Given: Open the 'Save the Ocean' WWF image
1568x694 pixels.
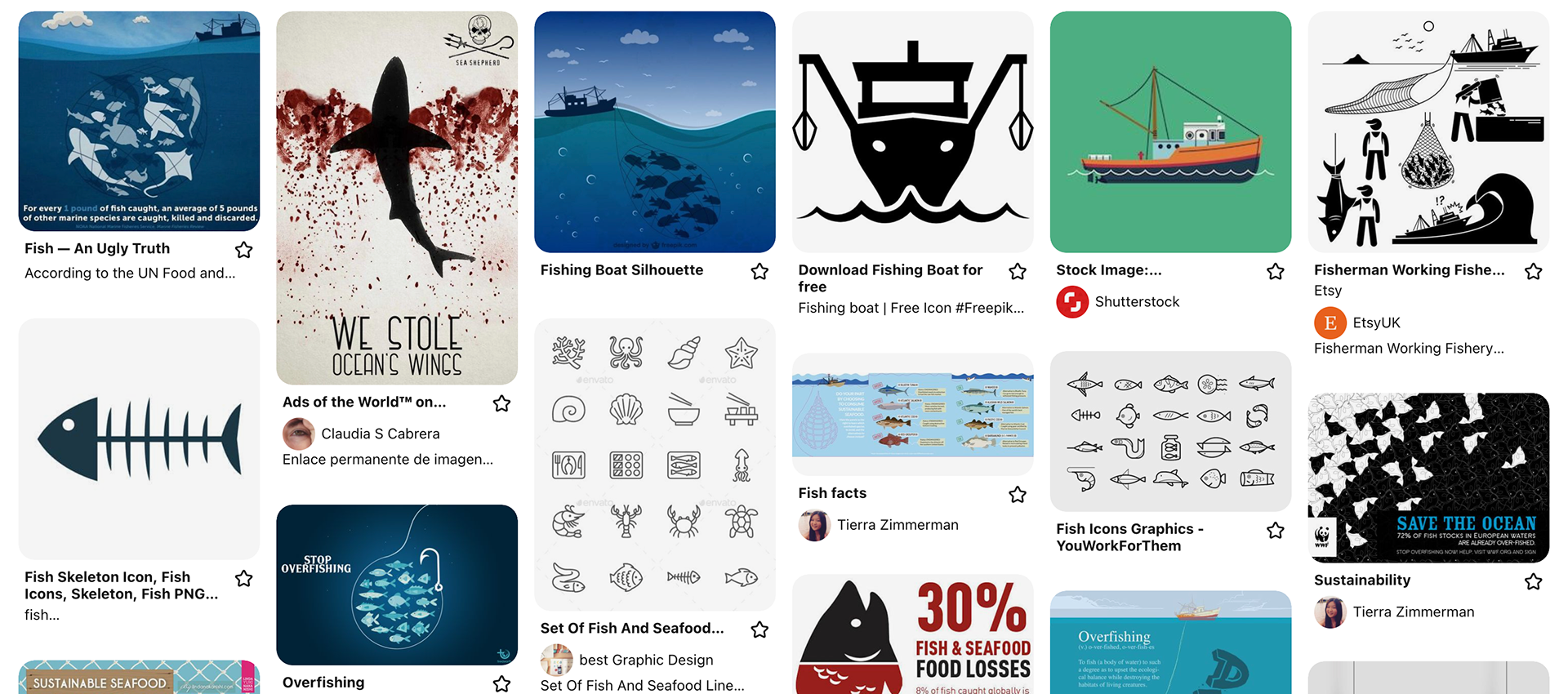Looking at the screenshot, I should coord(1428,478).
